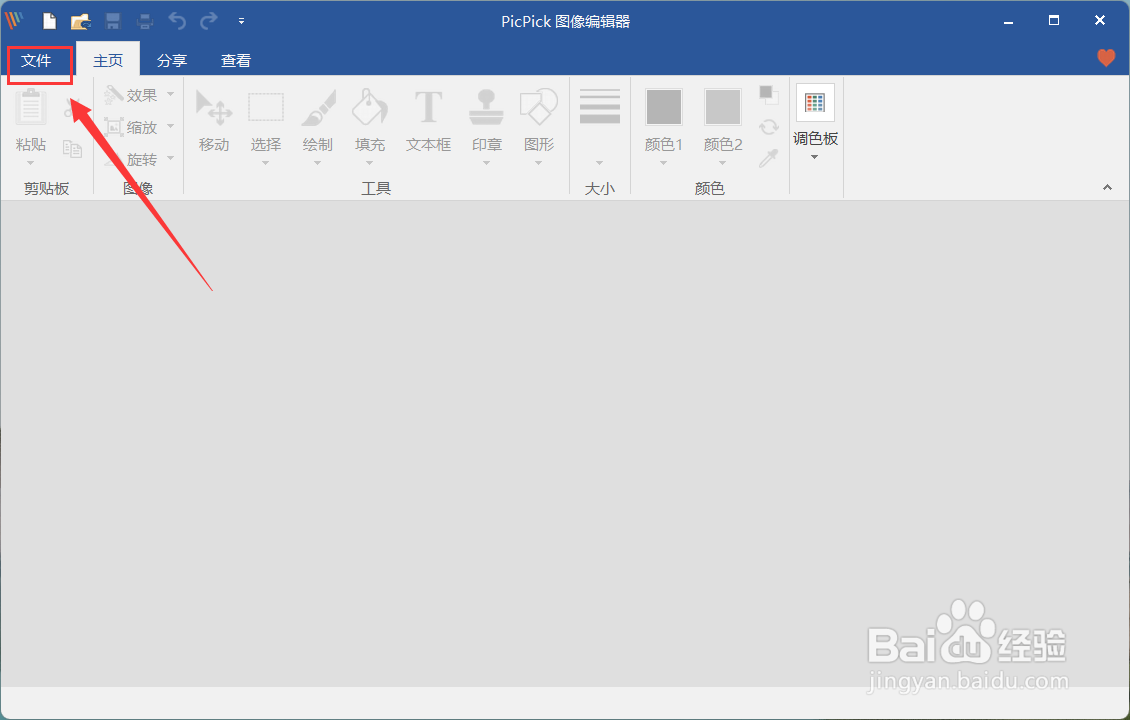
Task: Minimize the PicPick window
Action: 1008,22
